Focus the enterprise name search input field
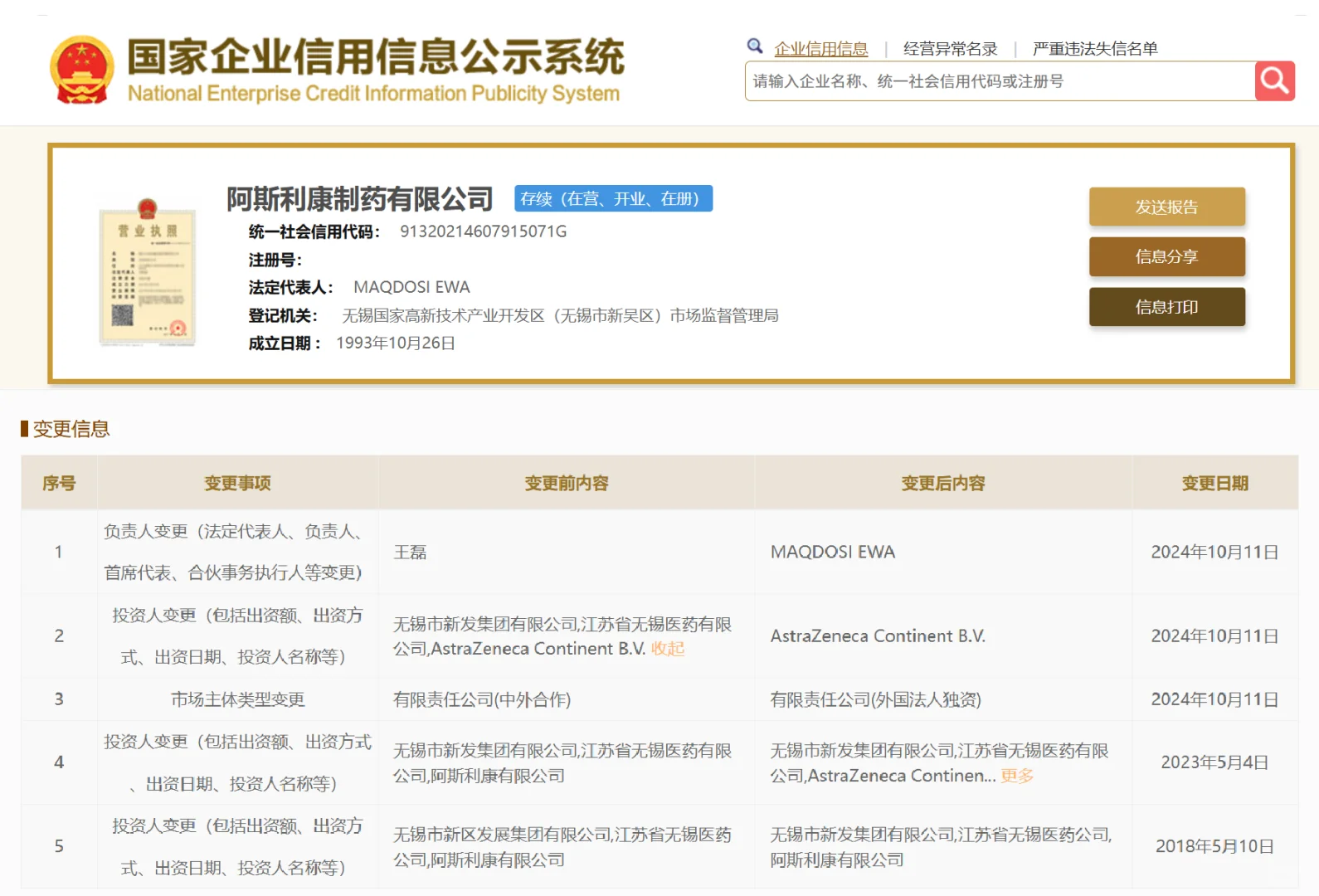The width and height of the screenshot is (1319, 896). (x=1000, y=81)
